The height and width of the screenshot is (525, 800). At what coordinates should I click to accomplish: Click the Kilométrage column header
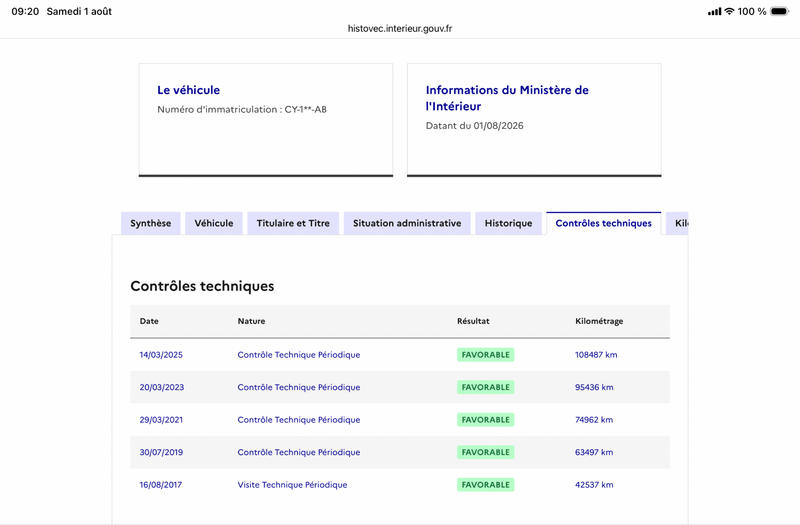pyautogui.click(x=599, y=321)
